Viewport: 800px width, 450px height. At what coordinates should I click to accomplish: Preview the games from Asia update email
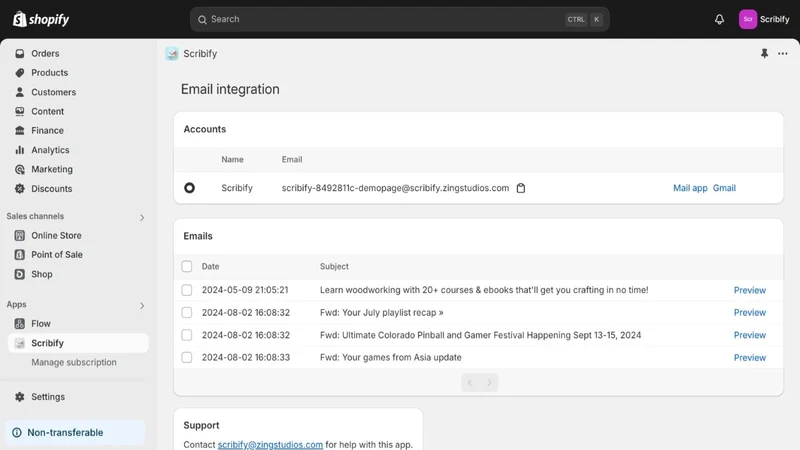[x=749, y=357]
